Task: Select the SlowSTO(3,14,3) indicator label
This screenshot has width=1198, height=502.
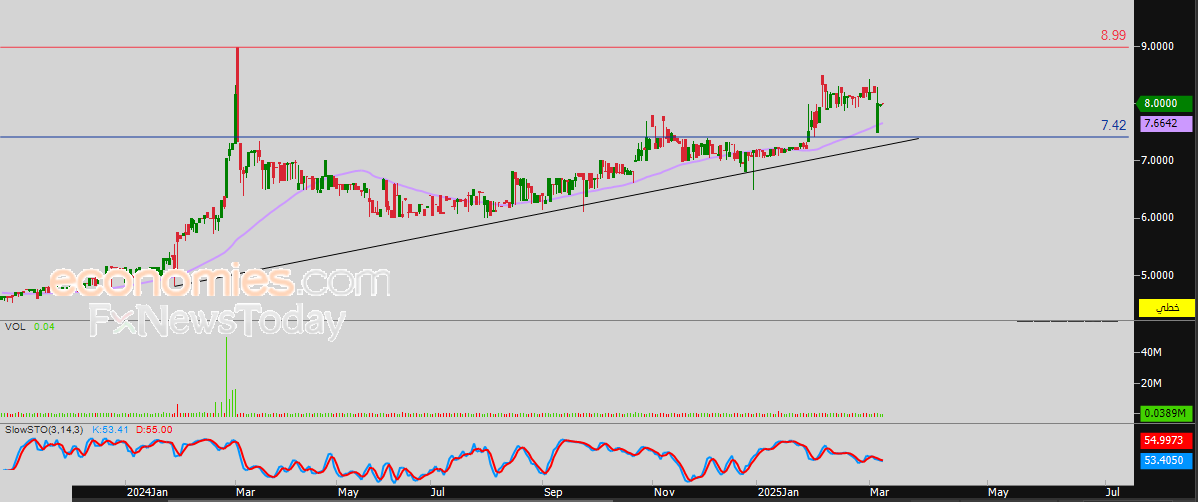Action: point(44,429)
